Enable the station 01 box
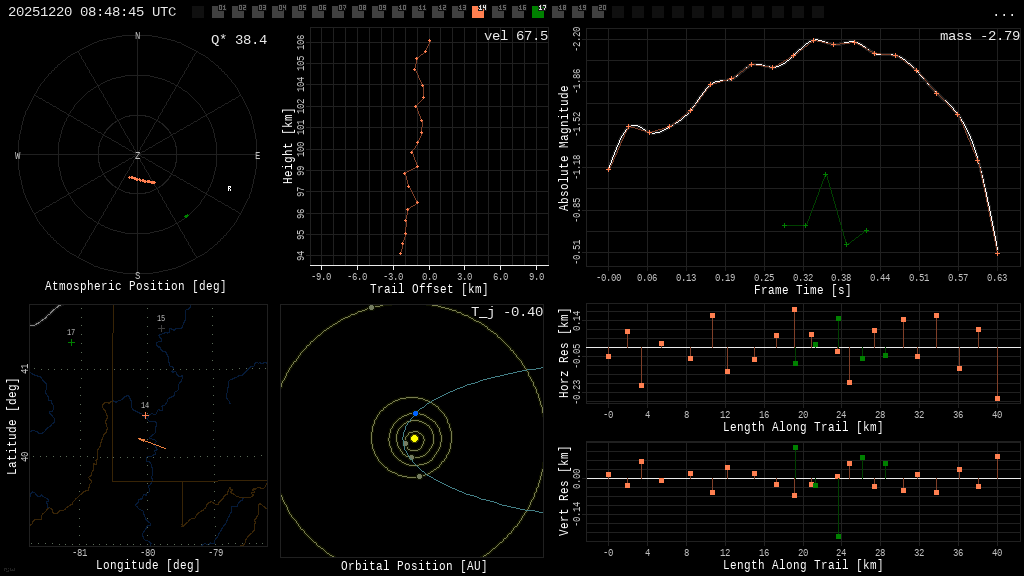Viewport: 1024px width, 576px height. tap(218, 12)
